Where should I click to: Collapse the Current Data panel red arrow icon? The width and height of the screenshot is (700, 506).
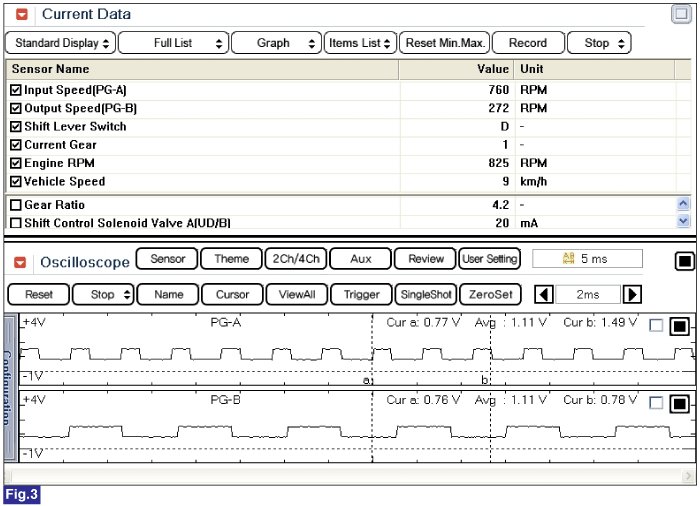20,15
